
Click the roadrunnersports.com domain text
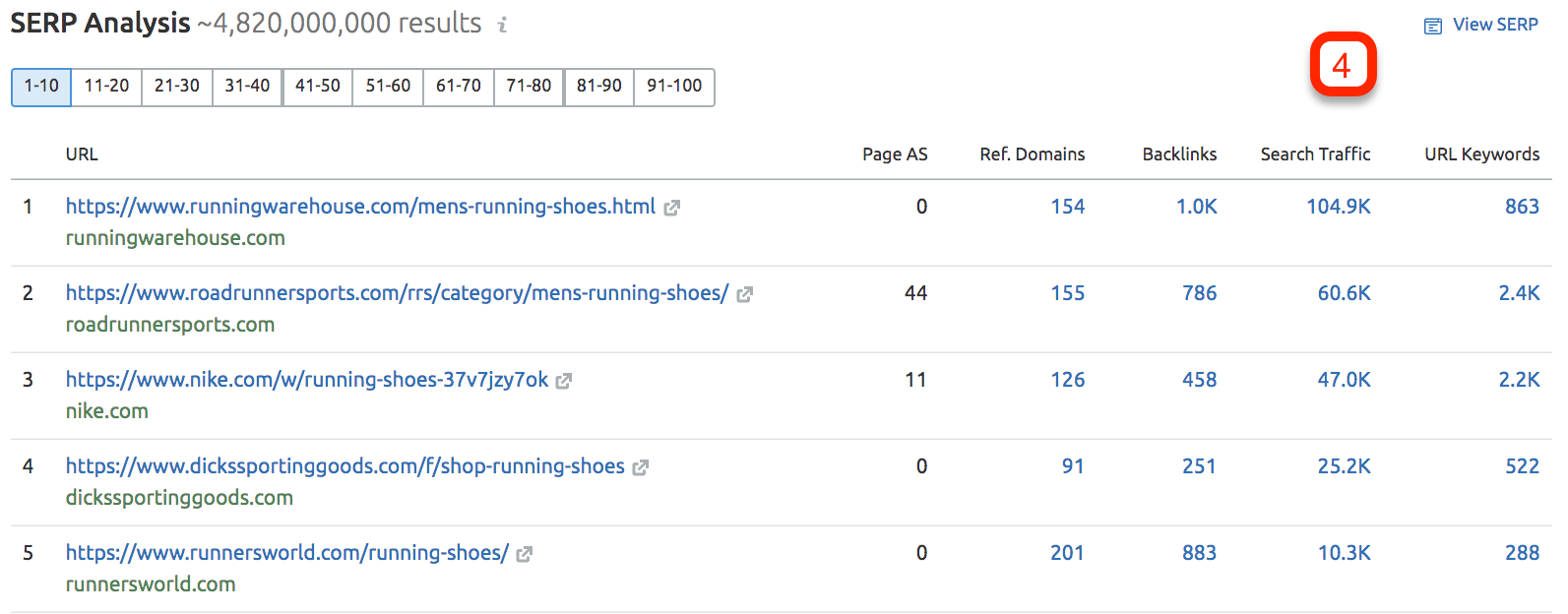(170, 325)
